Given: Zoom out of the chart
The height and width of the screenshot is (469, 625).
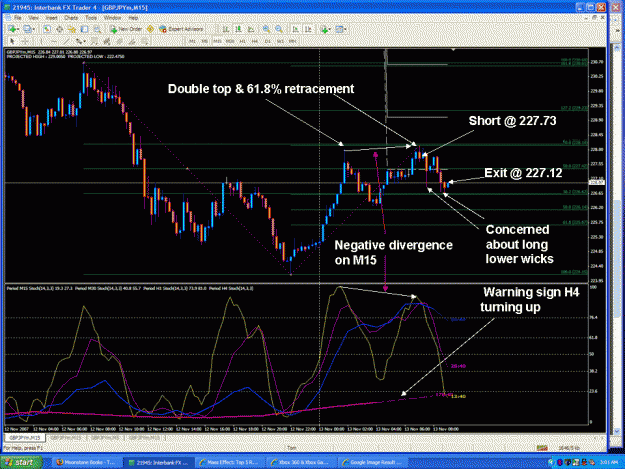Looking at the screenshot, I should pyautogui.click(x=279, y=29).
